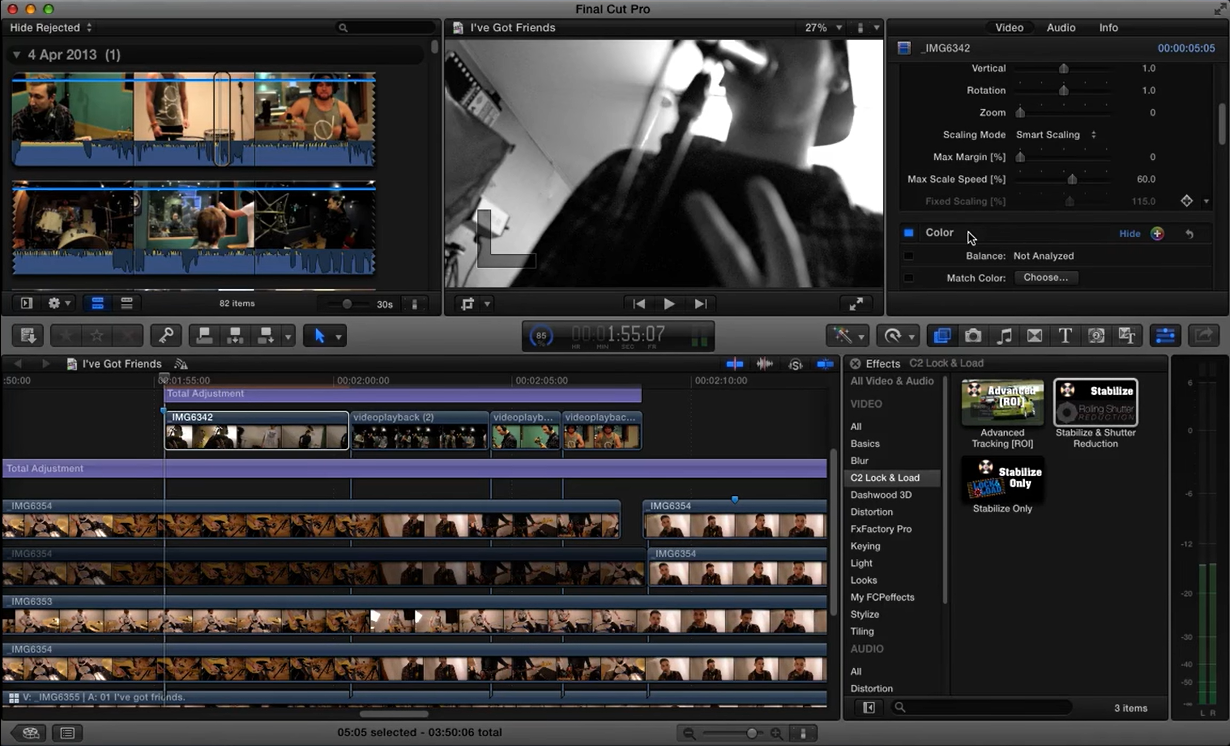Image resolution: width=1230 pixels, height=746 pixels.
Task: Open the Titles browser T icon
Action: [x=1066, y=336]
